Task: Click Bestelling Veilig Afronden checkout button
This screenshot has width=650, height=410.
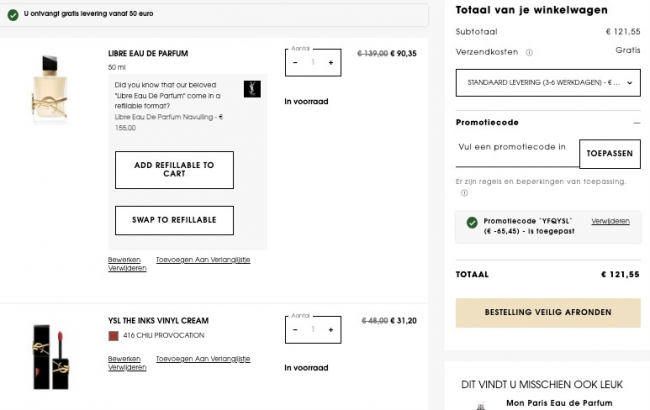Action: [x=547, y=312]
